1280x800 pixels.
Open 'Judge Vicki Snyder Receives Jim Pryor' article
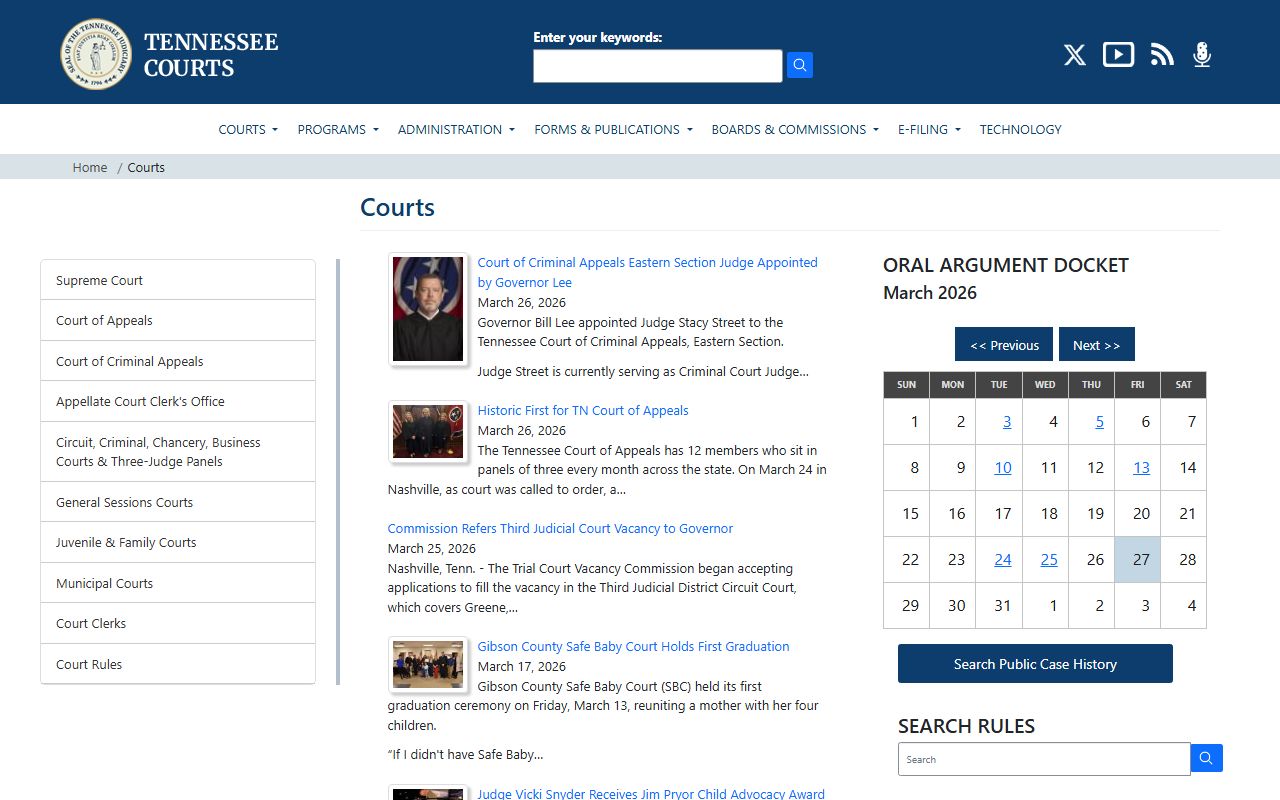coord(651,794)
